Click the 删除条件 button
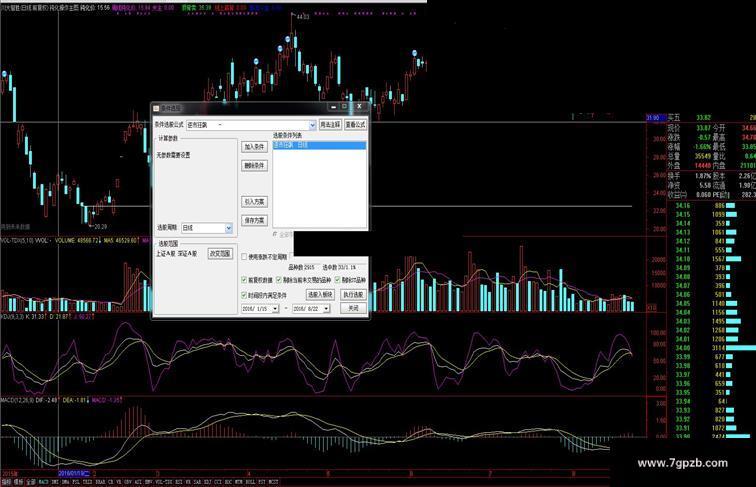 click(x=254, y=166)
